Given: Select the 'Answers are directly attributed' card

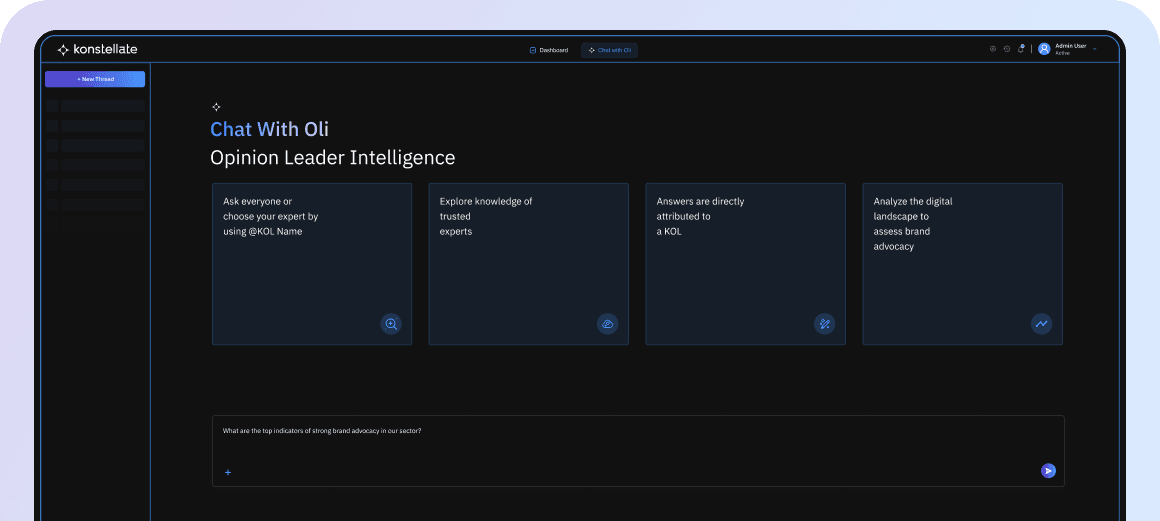Looking at the screenshot, I should click(x=746, y=264).
